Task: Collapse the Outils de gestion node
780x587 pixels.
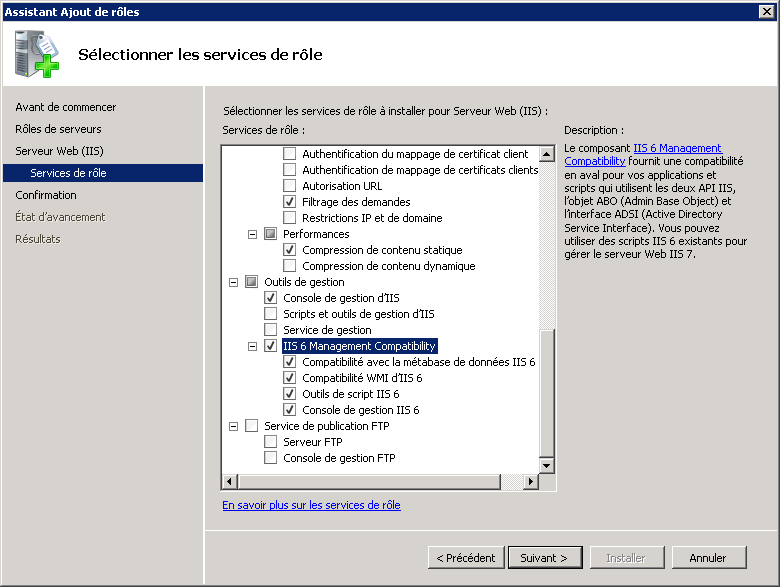Action: coord(234,282)
